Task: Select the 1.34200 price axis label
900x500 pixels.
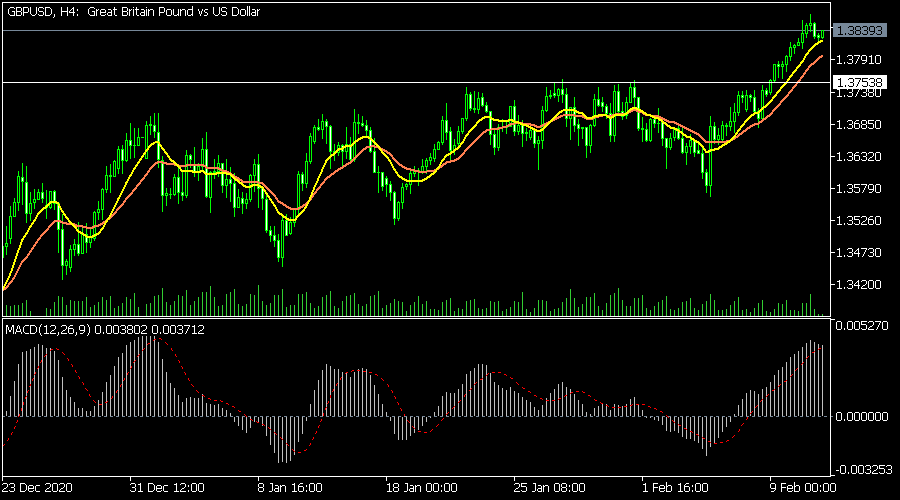Action: pyautogui.click(x=860, y=284)
